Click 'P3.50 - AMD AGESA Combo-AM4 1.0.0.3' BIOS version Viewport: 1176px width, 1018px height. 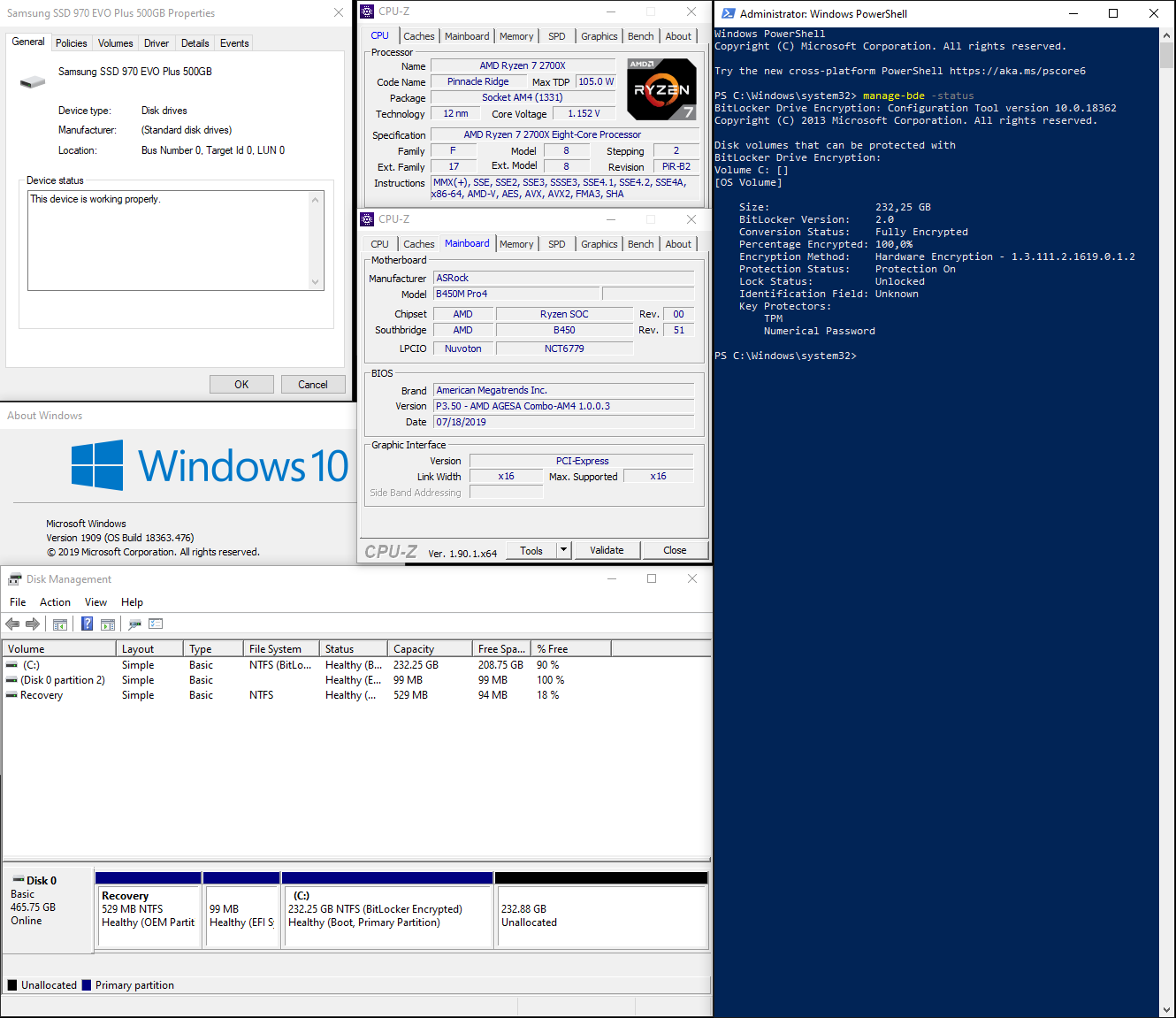(563, 406)
